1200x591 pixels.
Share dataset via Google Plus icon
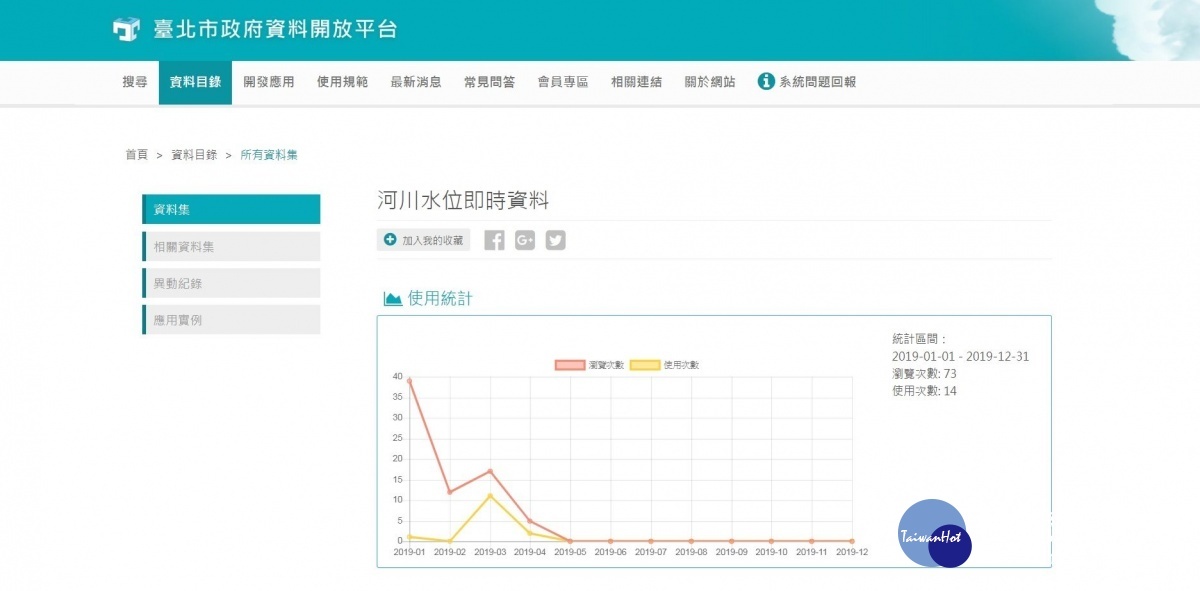pos(525,240)
